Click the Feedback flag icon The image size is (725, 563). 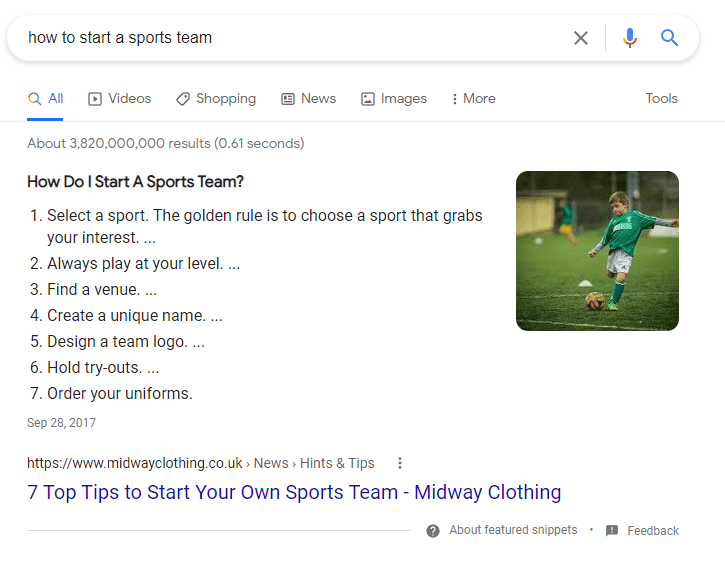[x=612, y=531]
